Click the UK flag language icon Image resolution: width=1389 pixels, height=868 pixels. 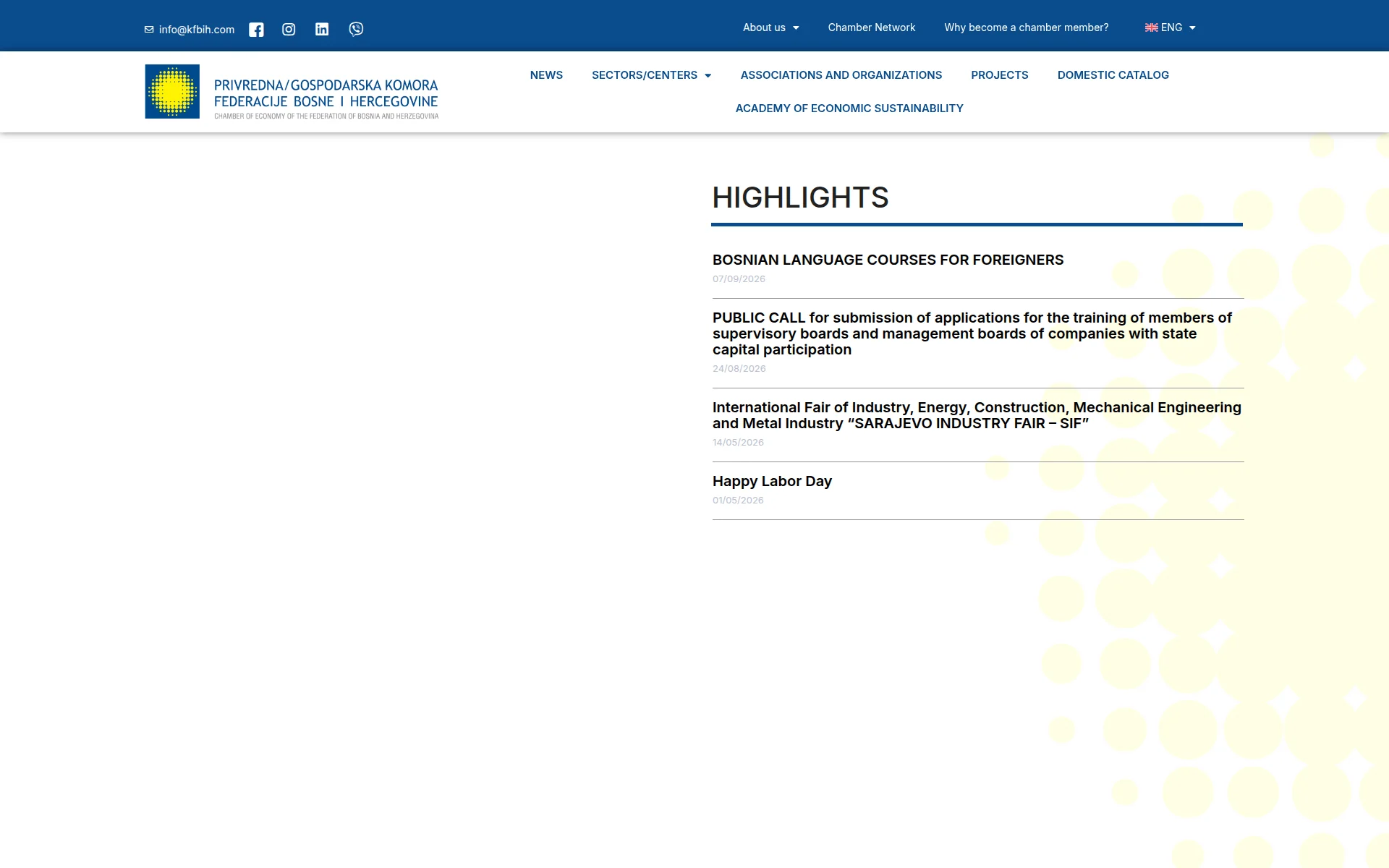[1151, 27]
